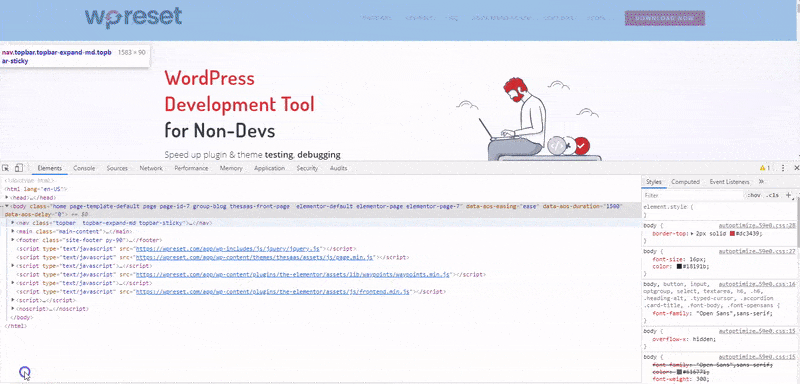Switch to the Event Listeners tab
This screenshot has width=800, height=384.
click(x=729, y=182)
